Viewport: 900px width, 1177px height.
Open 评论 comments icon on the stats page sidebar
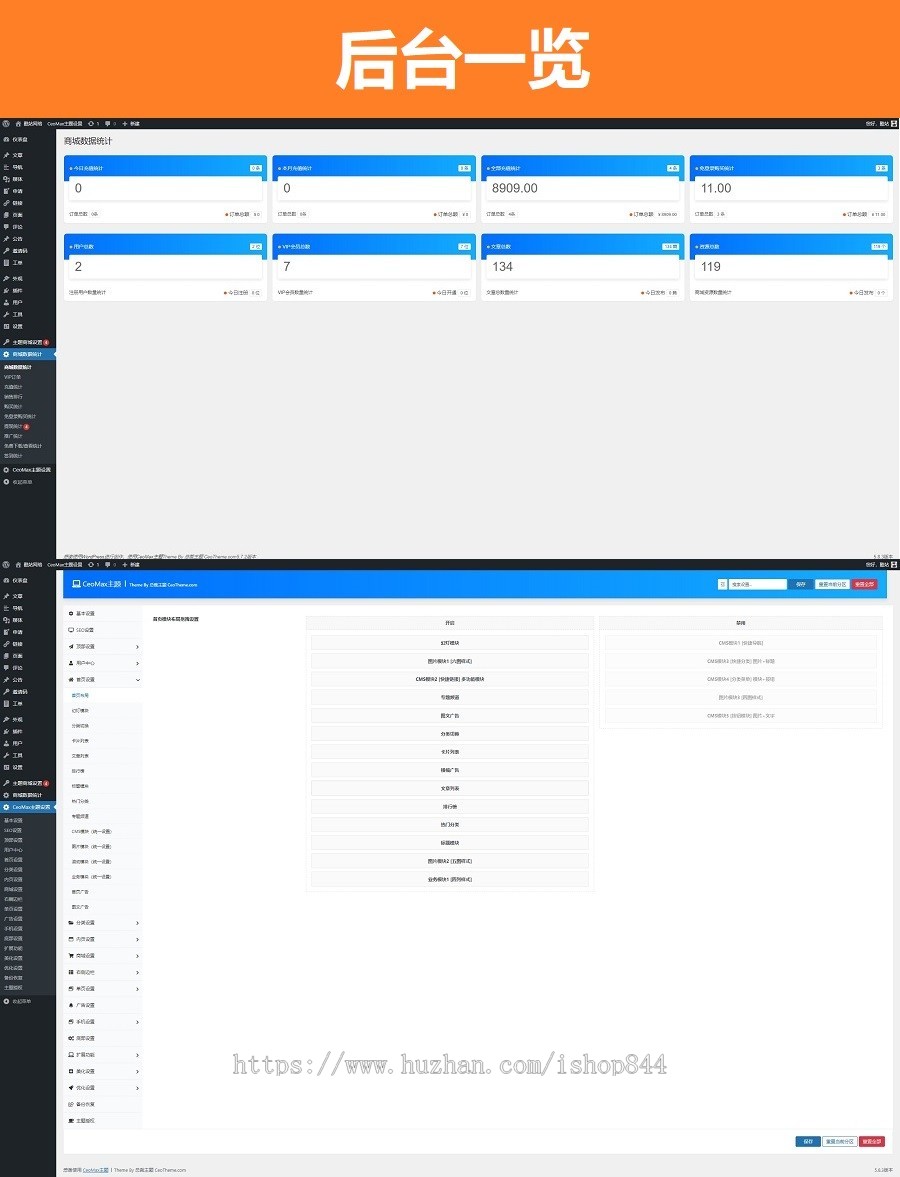tap(6, 227)
